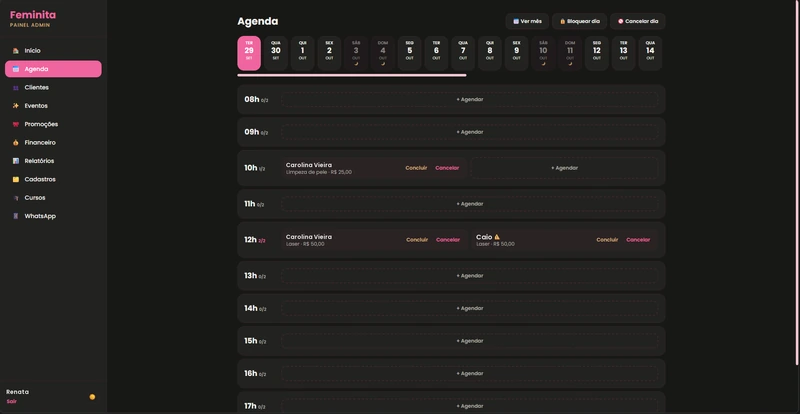Click the WhatsApp phone icon
The image size is (800, 414).
[x=16, y=216]
